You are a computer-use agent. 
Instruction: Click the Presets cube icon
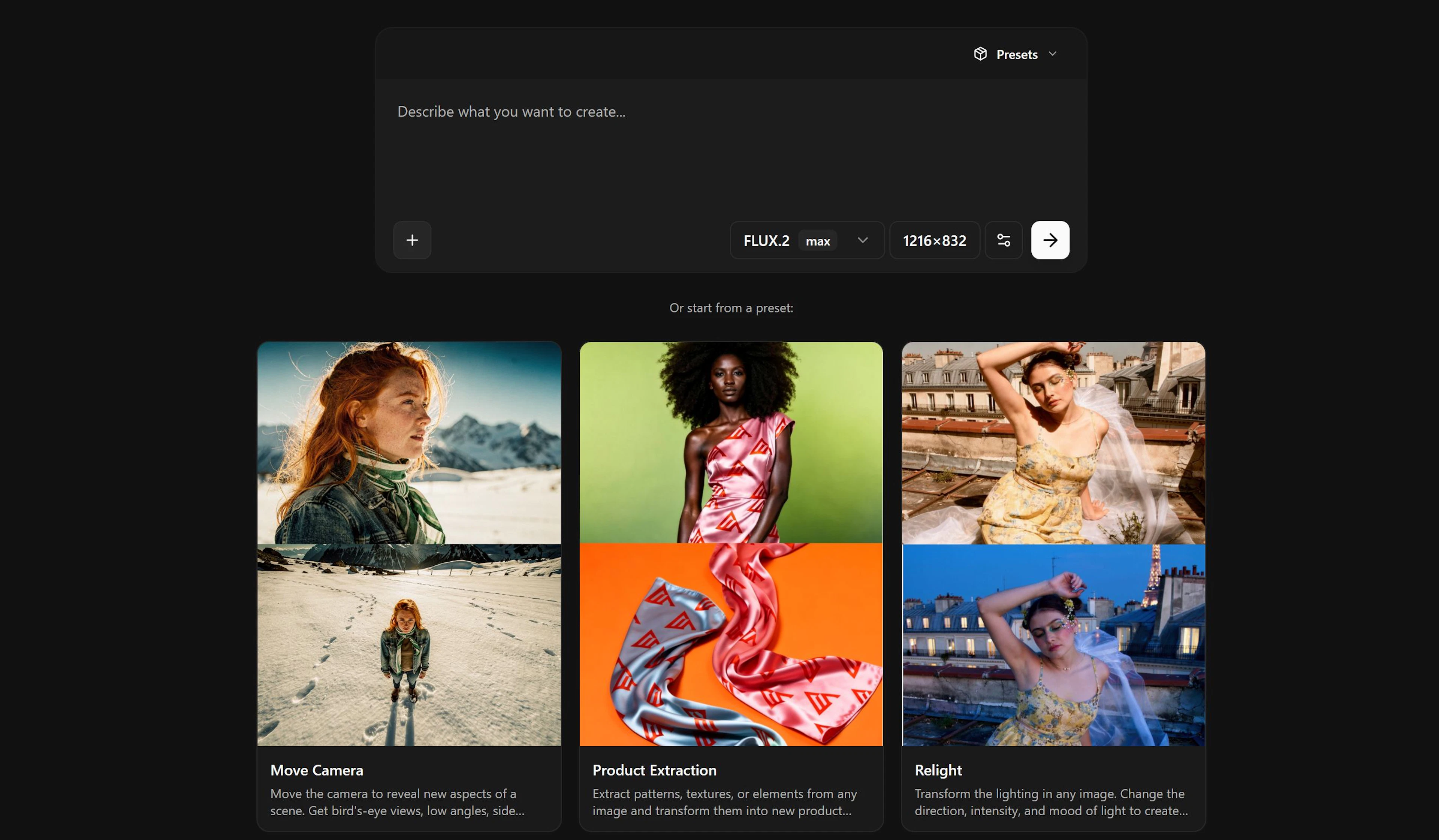pyautogui.click(x=980, y=54)
